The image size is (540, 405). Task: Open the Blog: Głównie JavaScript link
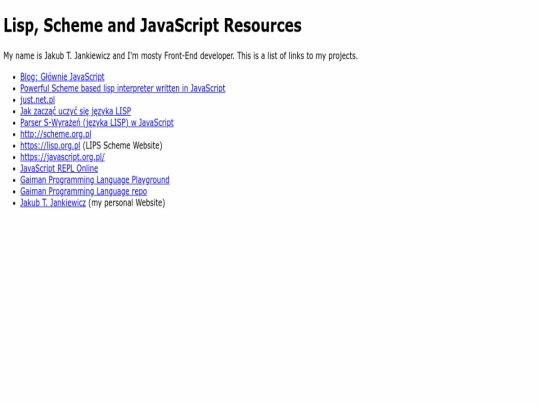pyautogui.click(x=62, y=77)
